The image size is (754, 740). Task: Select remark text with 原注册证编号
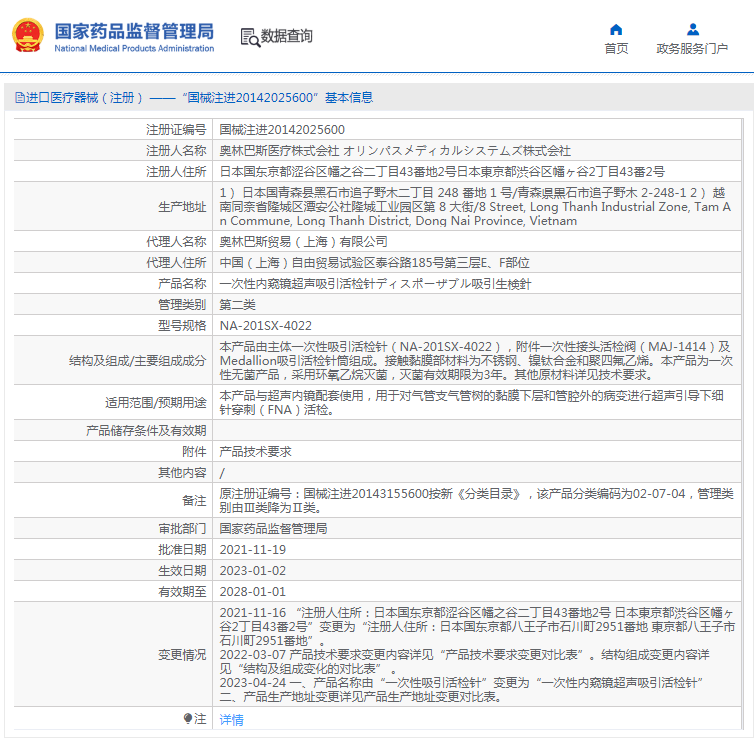(x=476, y=501)
